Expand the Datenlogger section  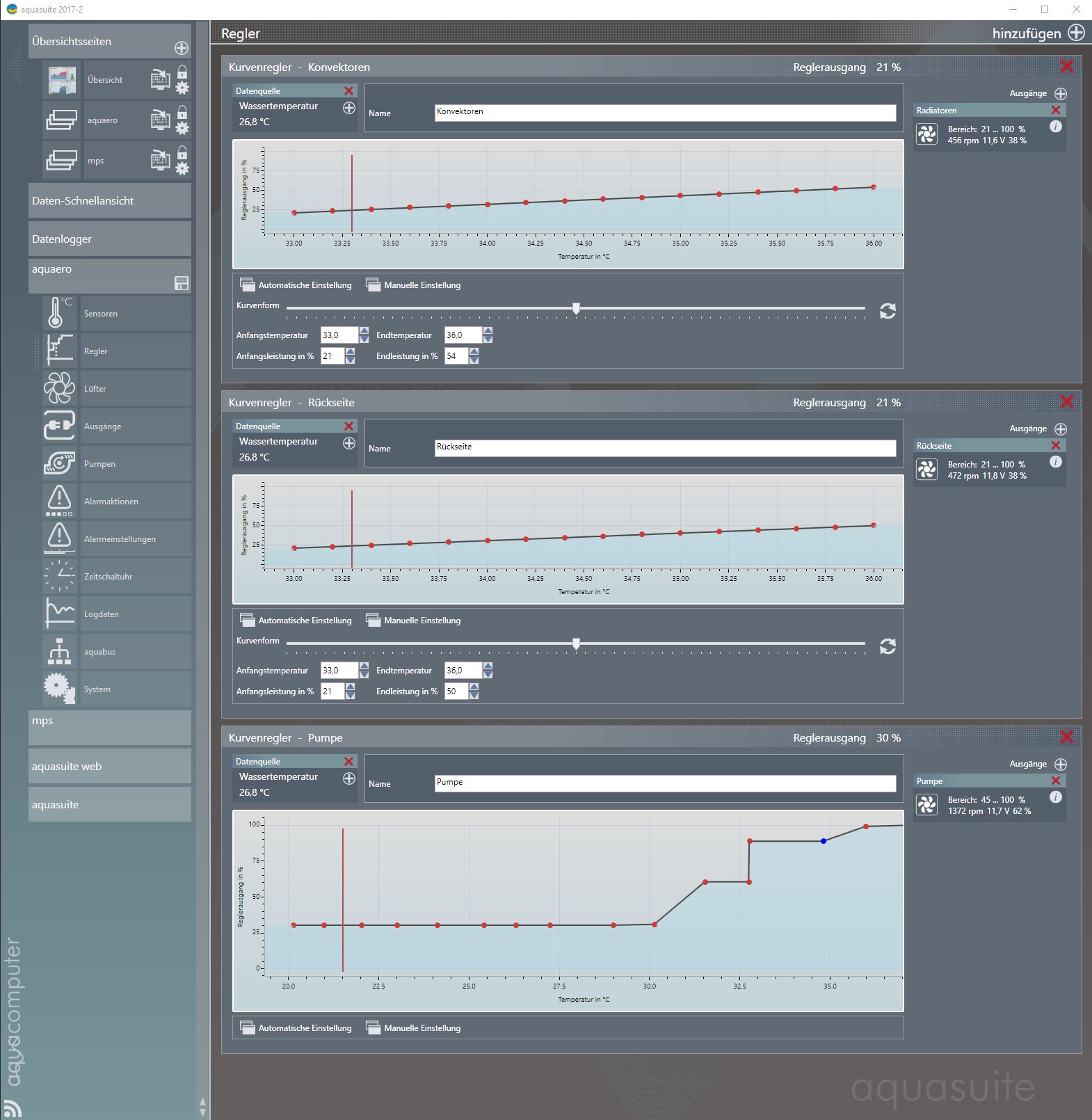110,239
